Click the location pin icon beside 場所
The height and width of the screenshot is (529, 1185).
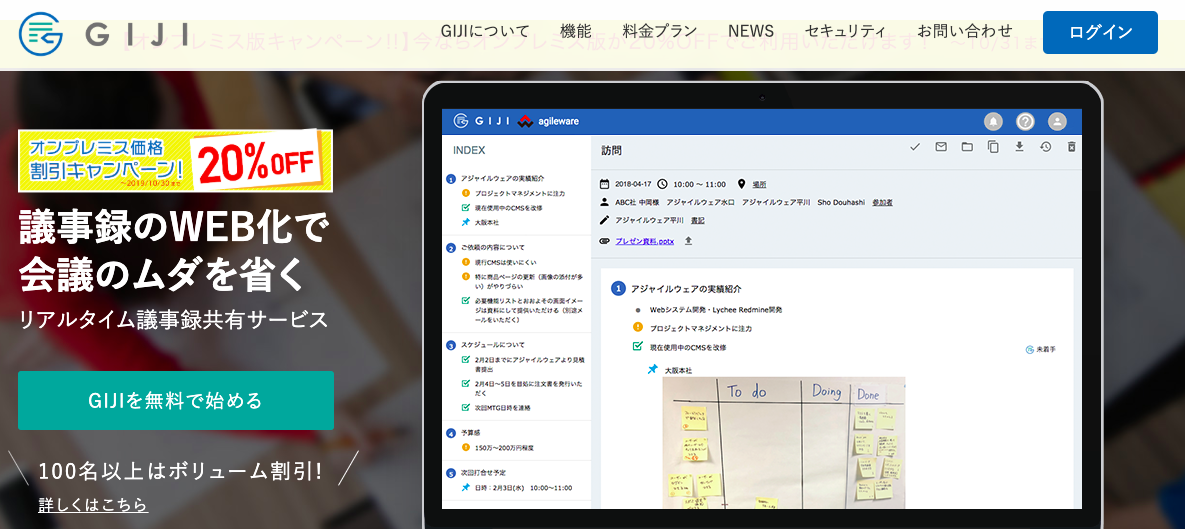pyautogui.click(x=741, y=184)
